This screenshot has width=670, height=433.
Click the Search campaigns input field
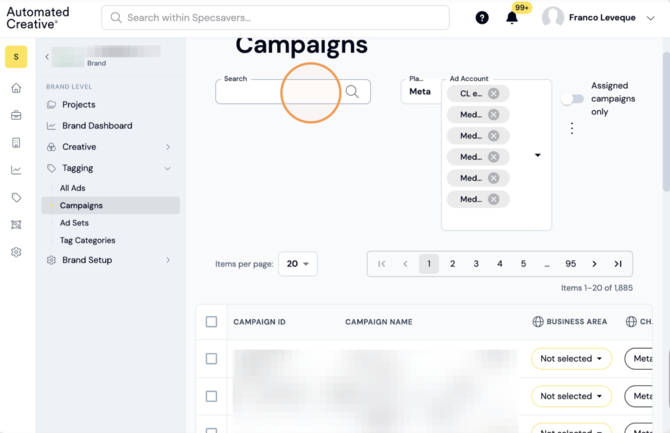click(280, 91)
